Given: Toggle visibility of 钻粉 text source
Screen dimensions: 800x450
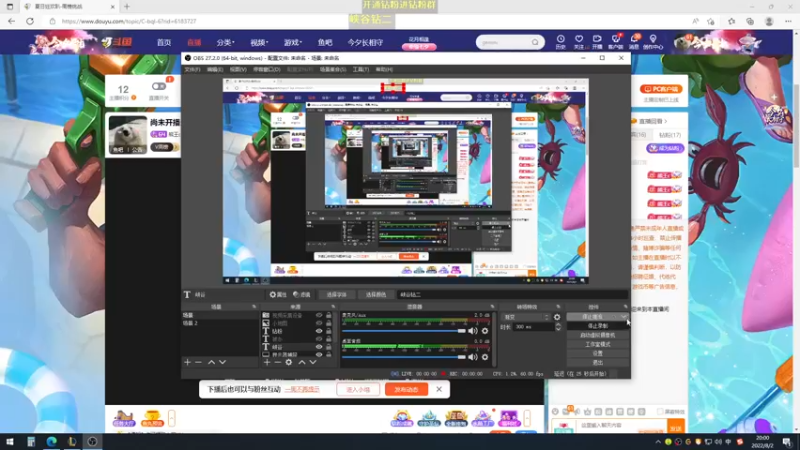Looking at the screenshot, I should tap(319, 331).
